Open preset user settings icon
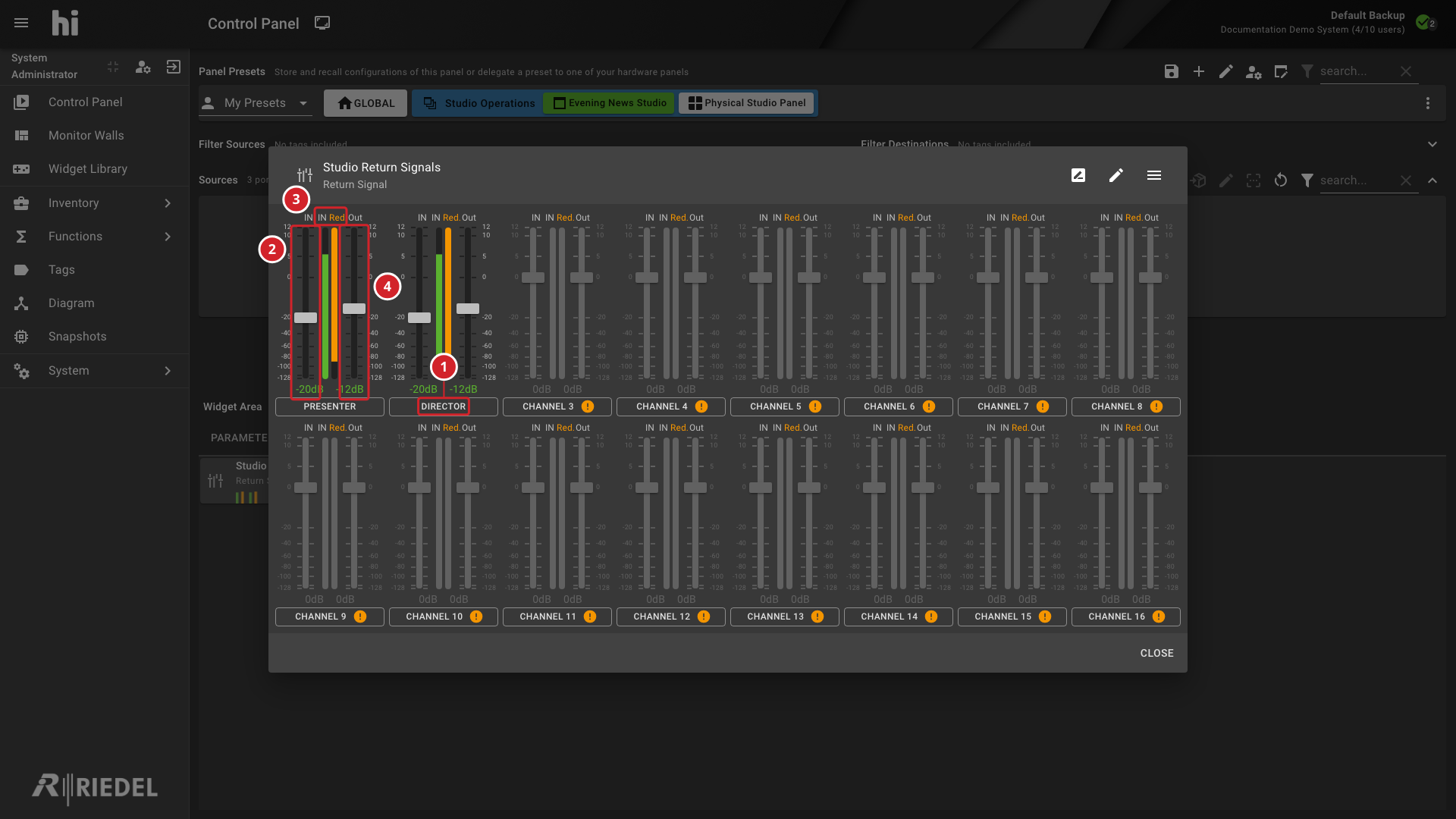The width and height of the screenshot is (1456, 819). pyautogui.click(x=1254, y=72)
